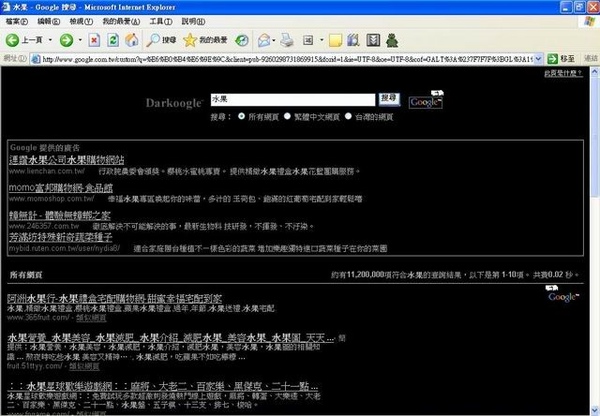Click the dark square toolbar icon beside the frog
Image resolution: width=600 pixels, height=416 pixels.
tap(373, 40)
